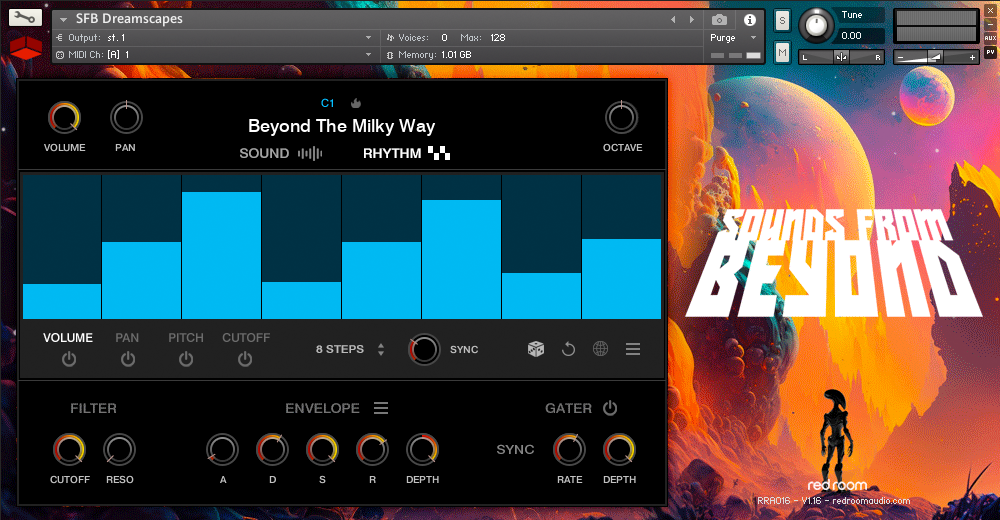The width and height of the screenshot is (1000, 520).
Task: Select the PITCH sequencer lane
Action: (186, 338)
